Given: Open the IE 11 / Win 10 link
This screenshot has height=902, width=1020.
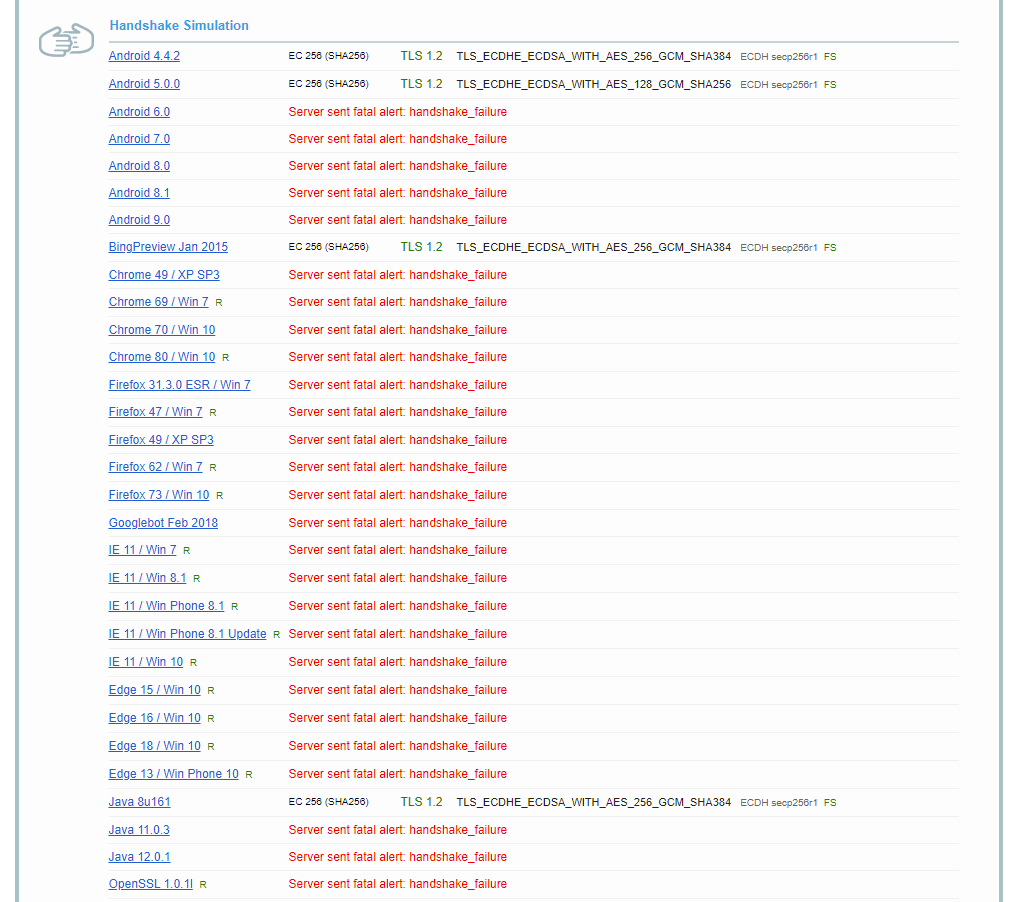Looking at the screenshot, I should pos(146,662).
